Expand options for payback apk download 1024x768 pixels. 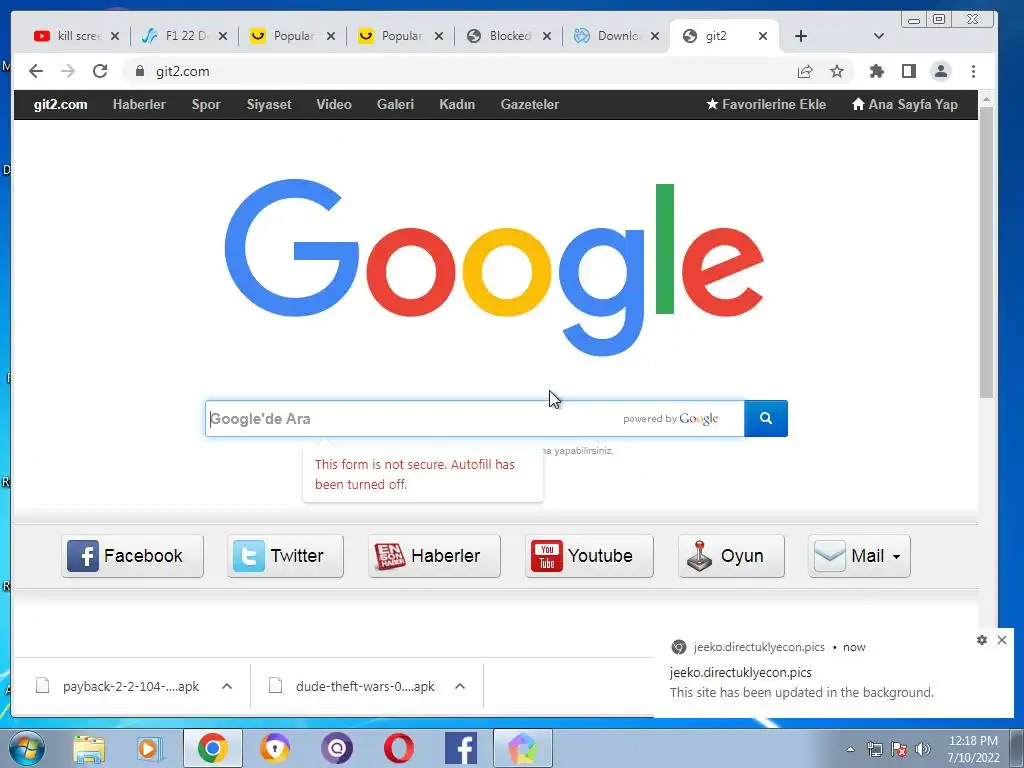(x=227, y=686)
